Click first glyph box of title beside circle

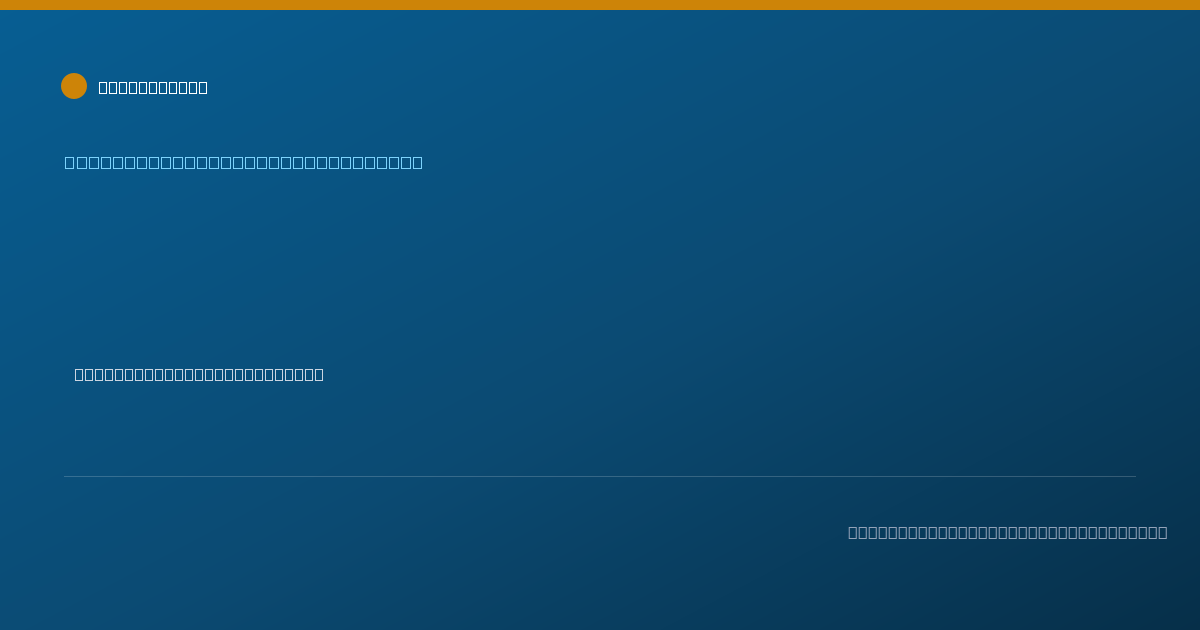pyautogui.click(x=103, y=87)
